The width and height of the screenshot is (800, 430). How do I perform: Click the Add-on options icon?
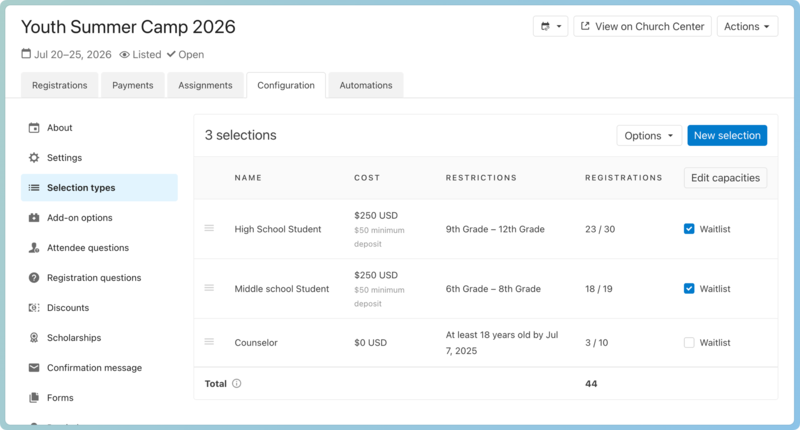coord(34,218)
